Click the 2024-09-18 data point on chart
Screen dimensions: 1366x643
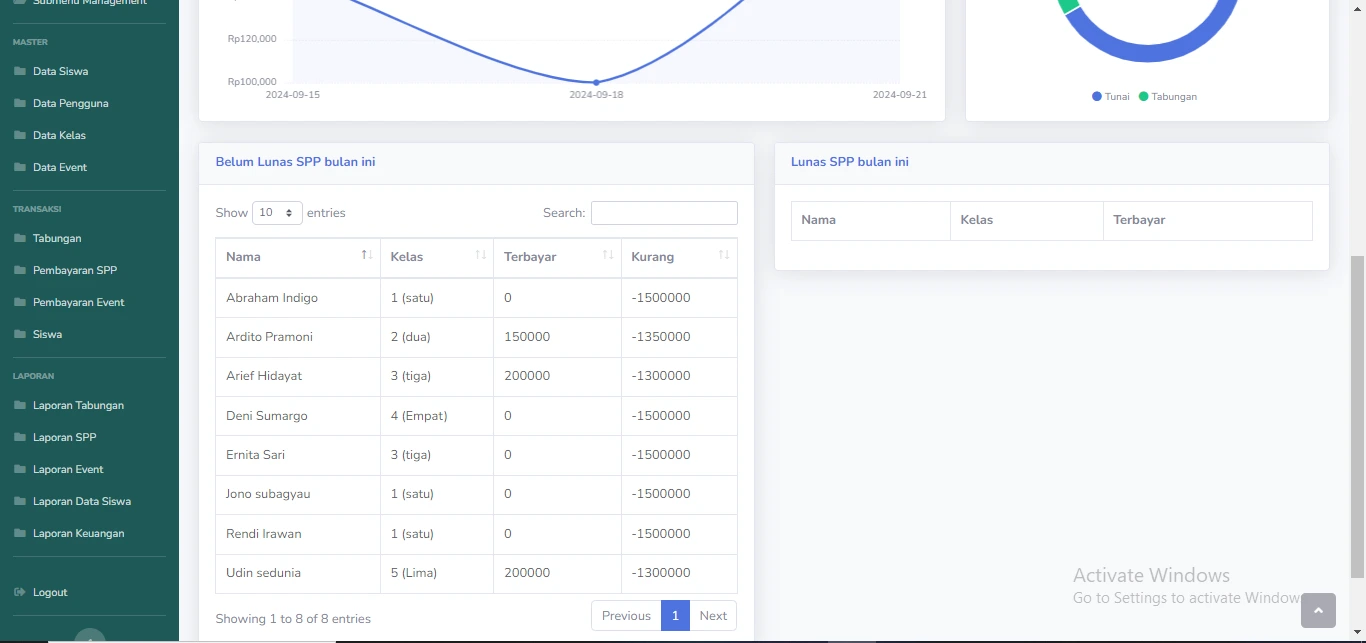(596, 82)
